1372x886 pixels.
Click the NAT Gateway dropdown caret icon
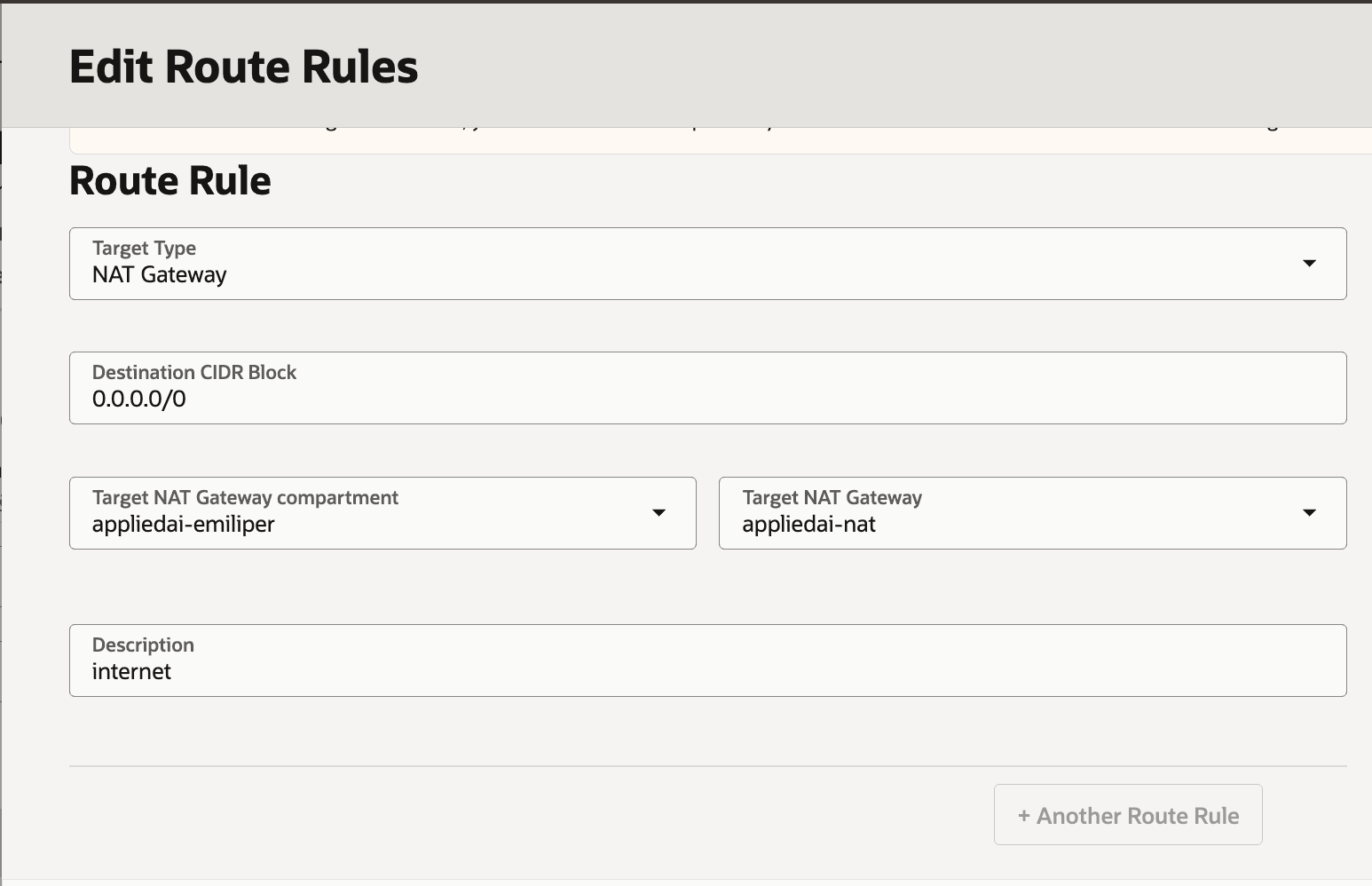point(1310,513)
